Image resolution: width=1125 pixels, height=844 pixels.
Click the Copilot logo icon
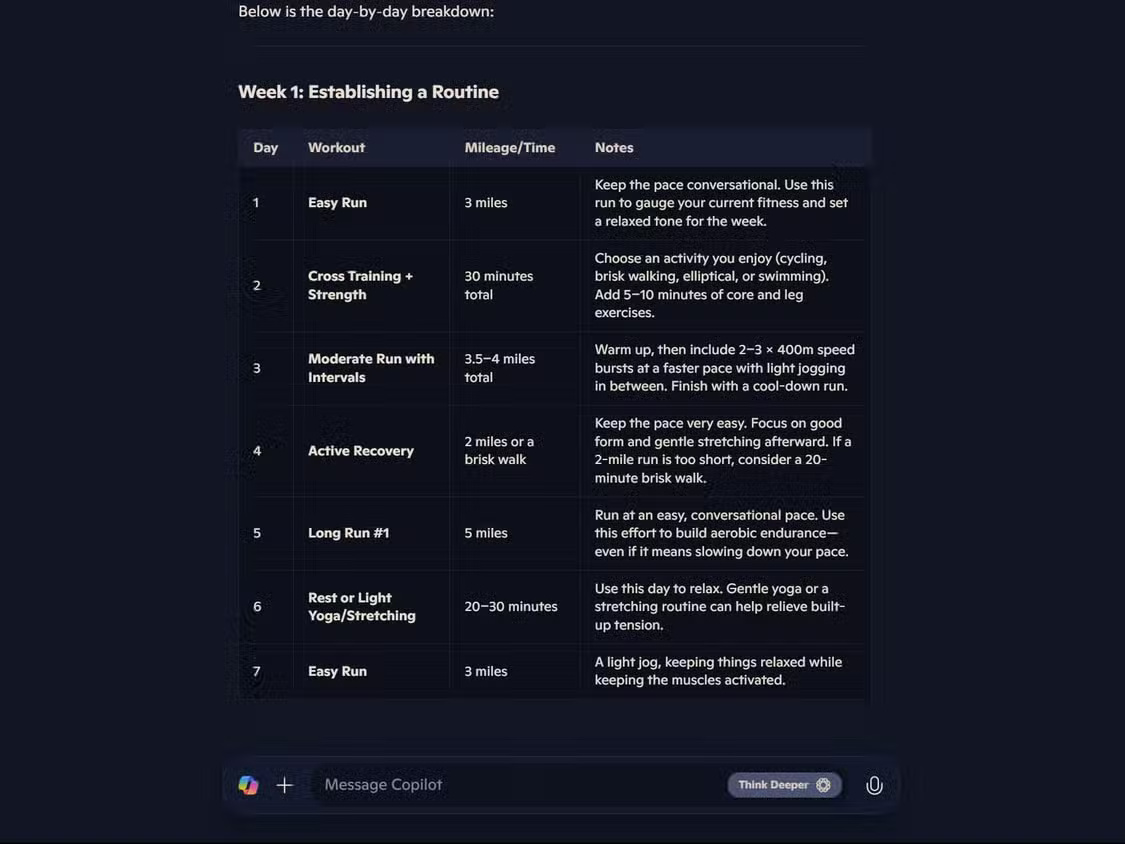point(248,785)
